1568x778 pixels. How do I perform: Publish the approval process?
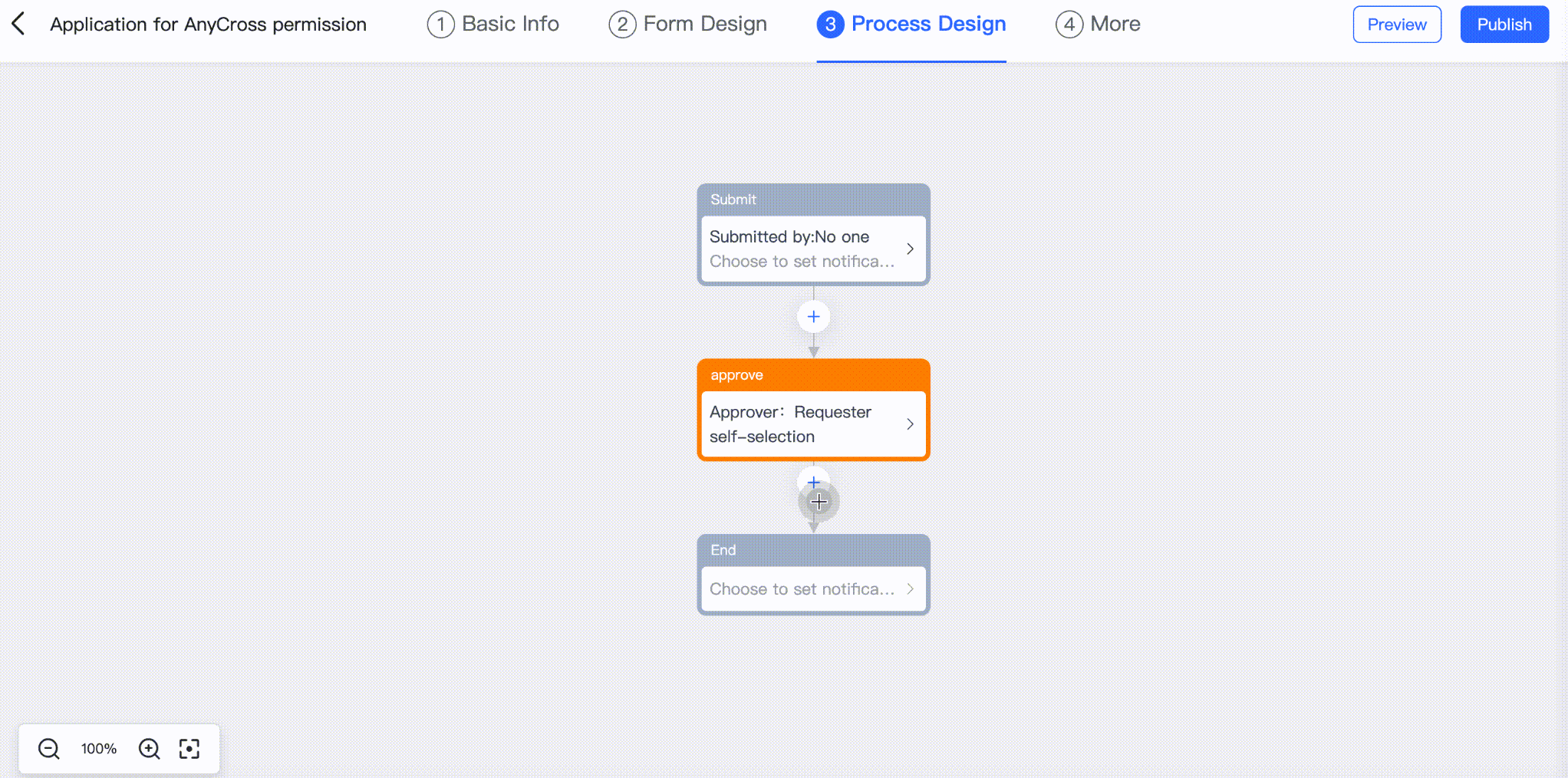click(x=1504, y=24)
